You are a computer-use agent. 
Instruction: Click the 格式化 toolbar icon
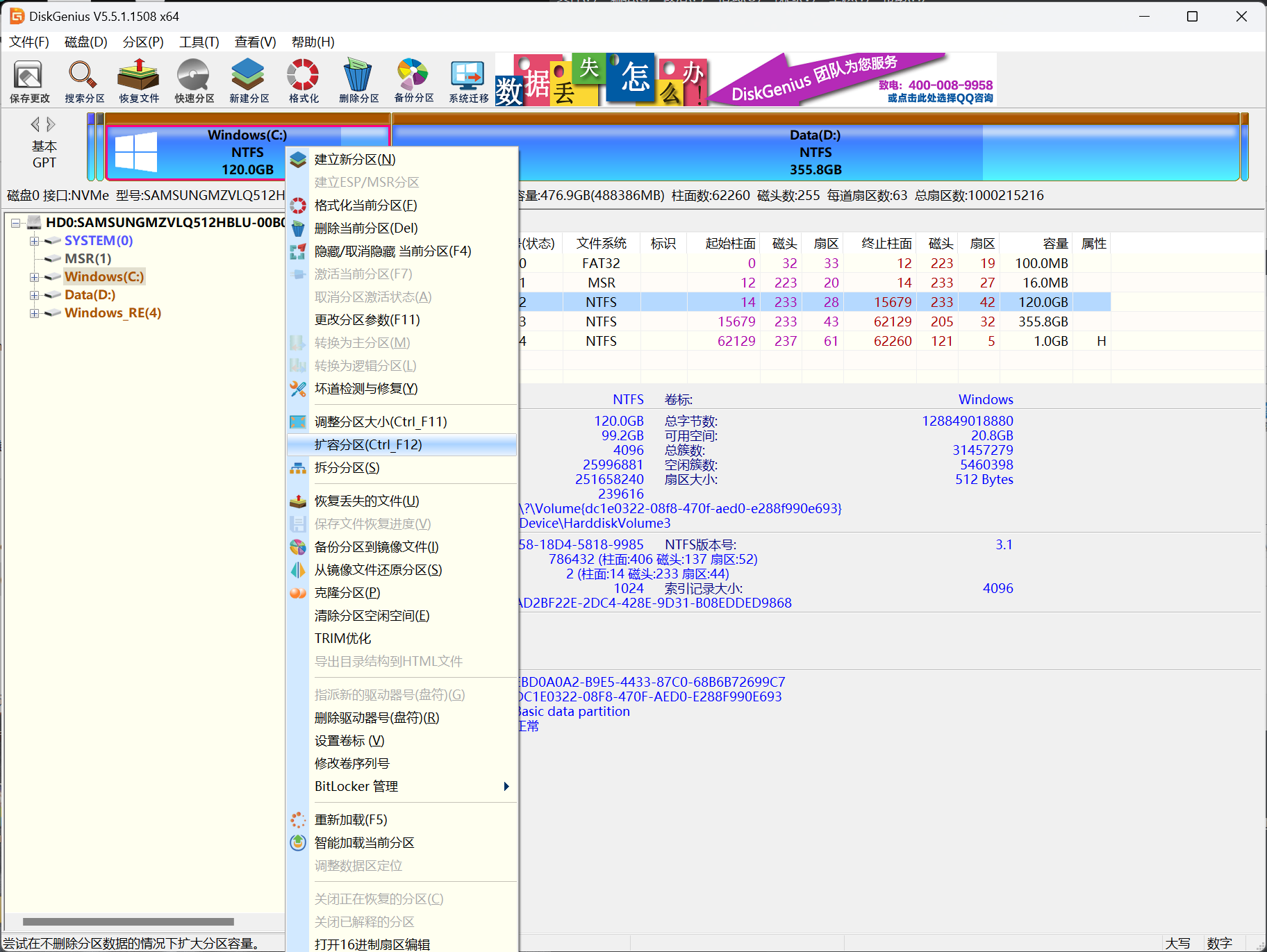pos(304,81)
